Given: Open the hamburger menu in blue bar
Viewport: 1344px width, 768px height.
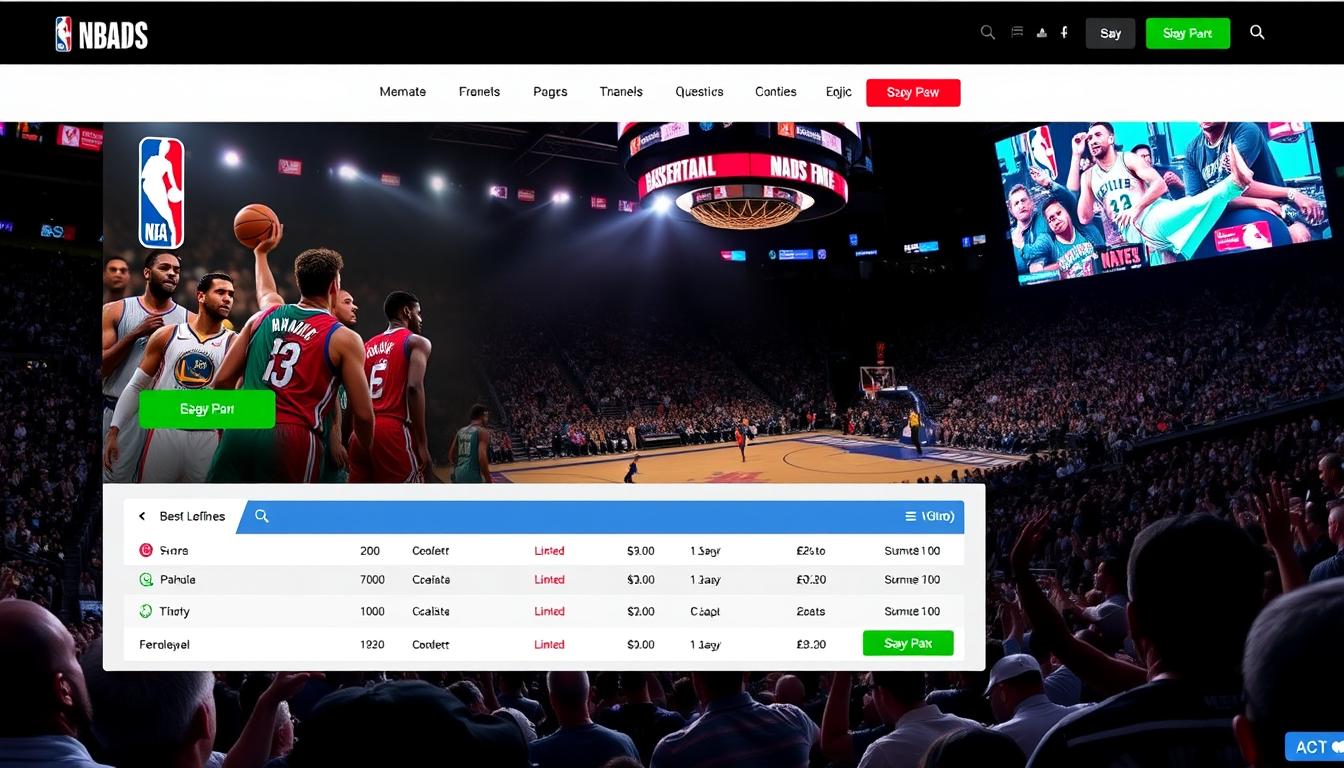Looking at the screenshot, I should click(x=910, y=516).
